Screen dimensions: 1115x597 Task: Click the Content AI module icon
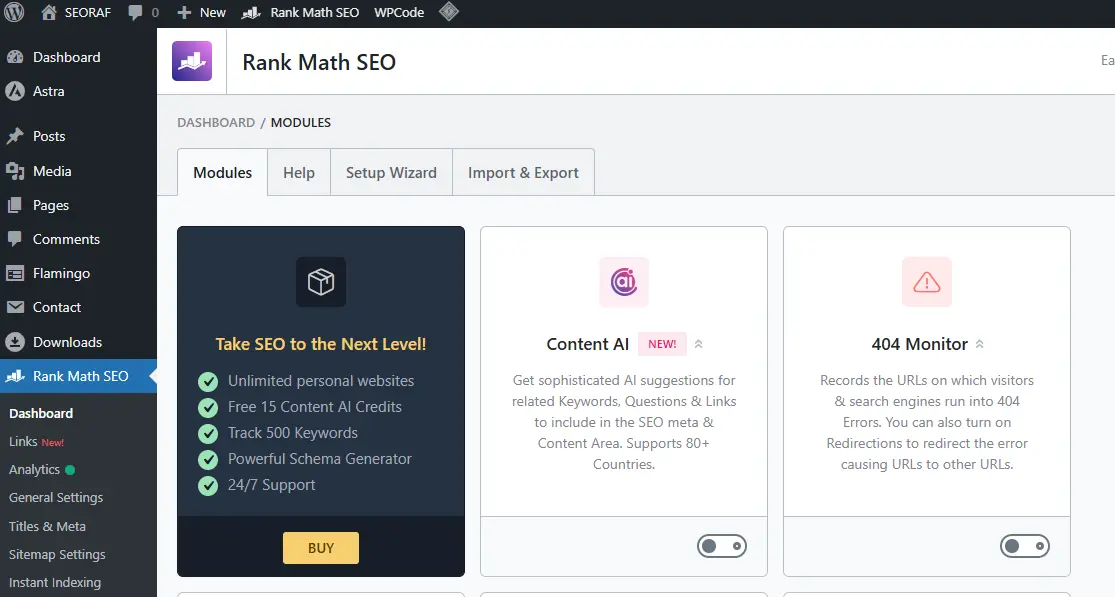click(x=624, y=282)
